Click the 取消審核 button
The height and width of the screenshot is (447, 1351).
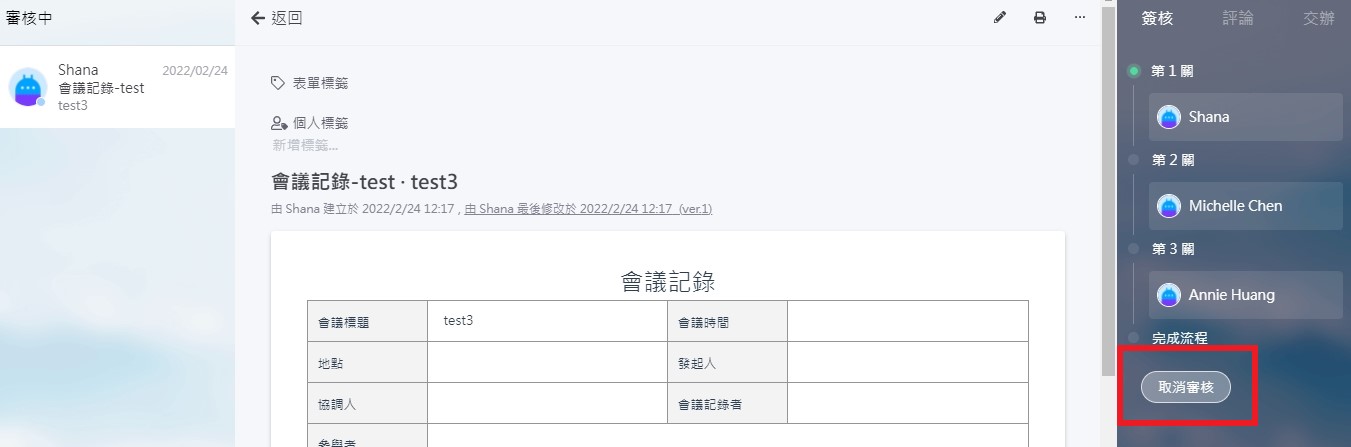point(1186,387)
